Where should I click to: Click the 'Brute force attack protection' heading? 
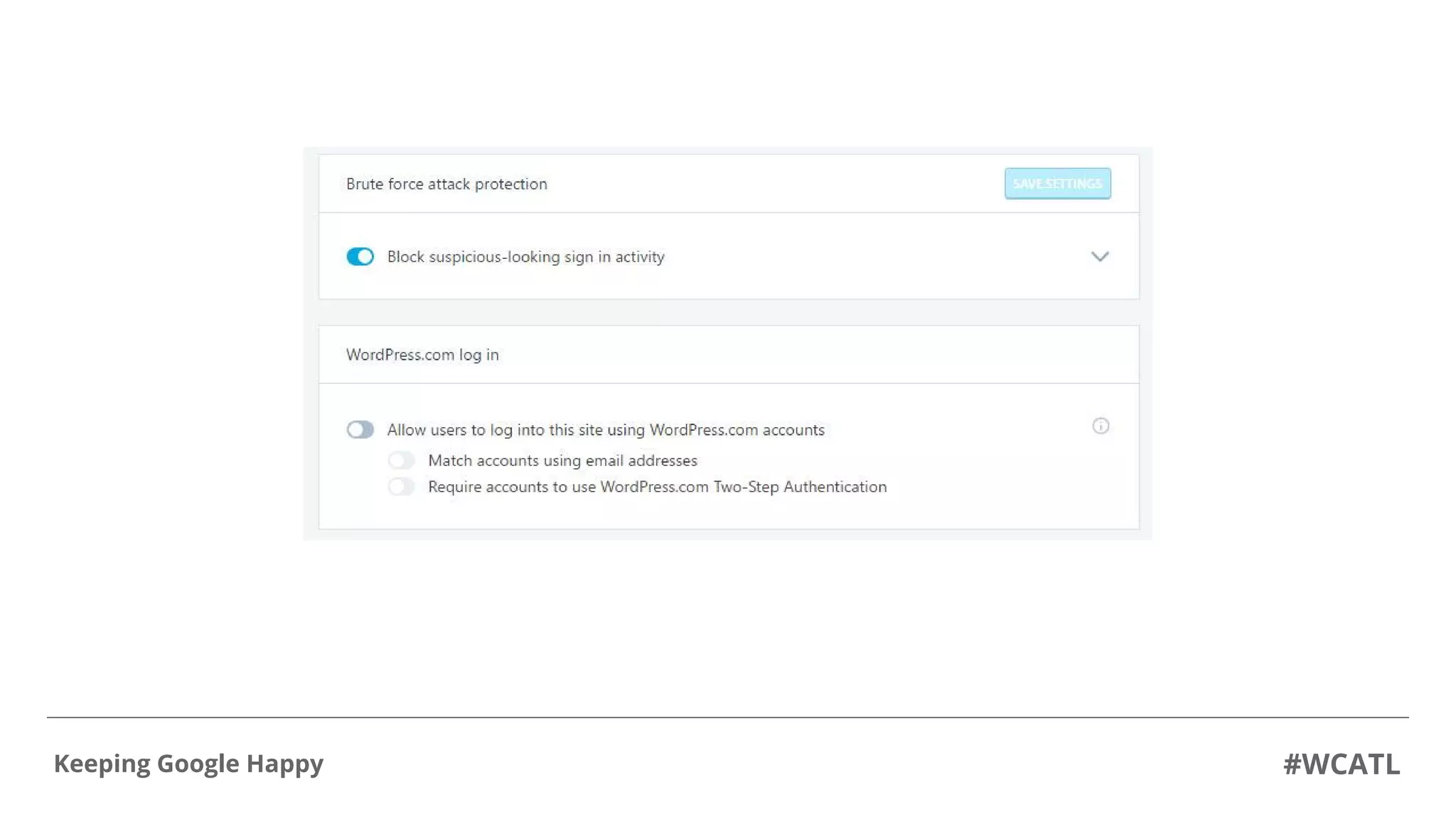tap(446, 184)
